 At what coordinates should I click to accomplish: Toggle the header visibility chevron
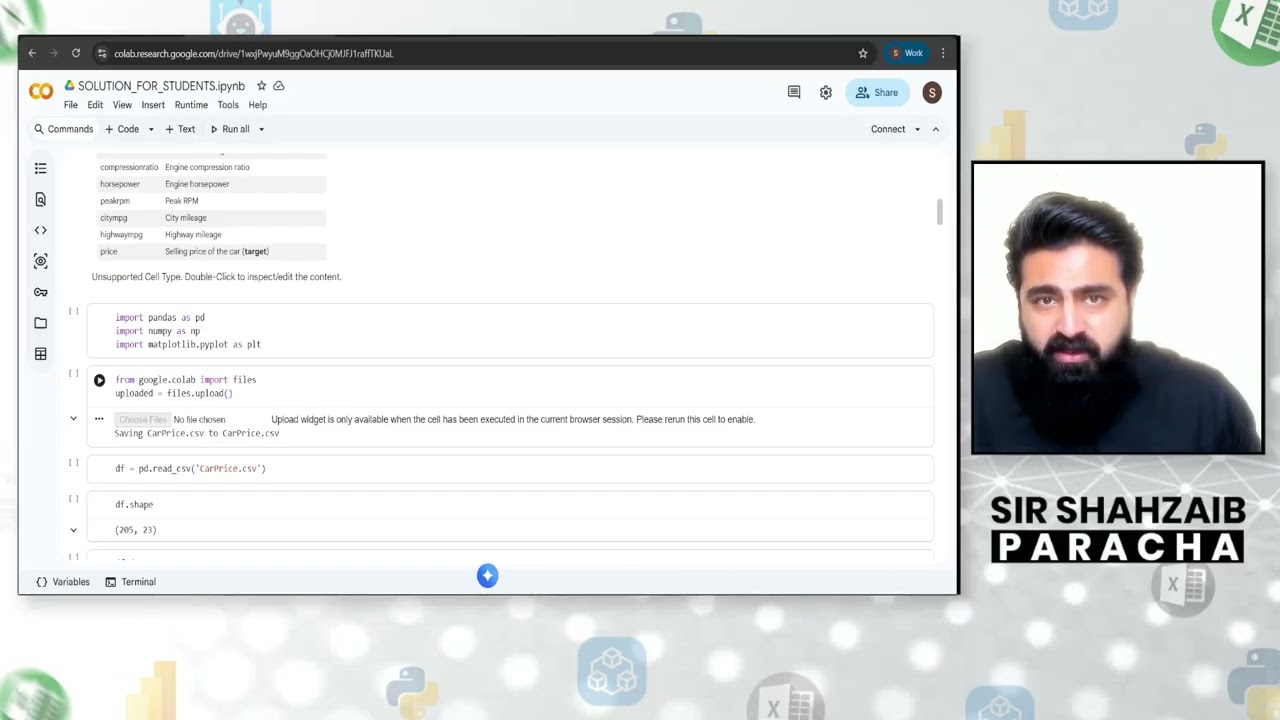coord(936,129)
